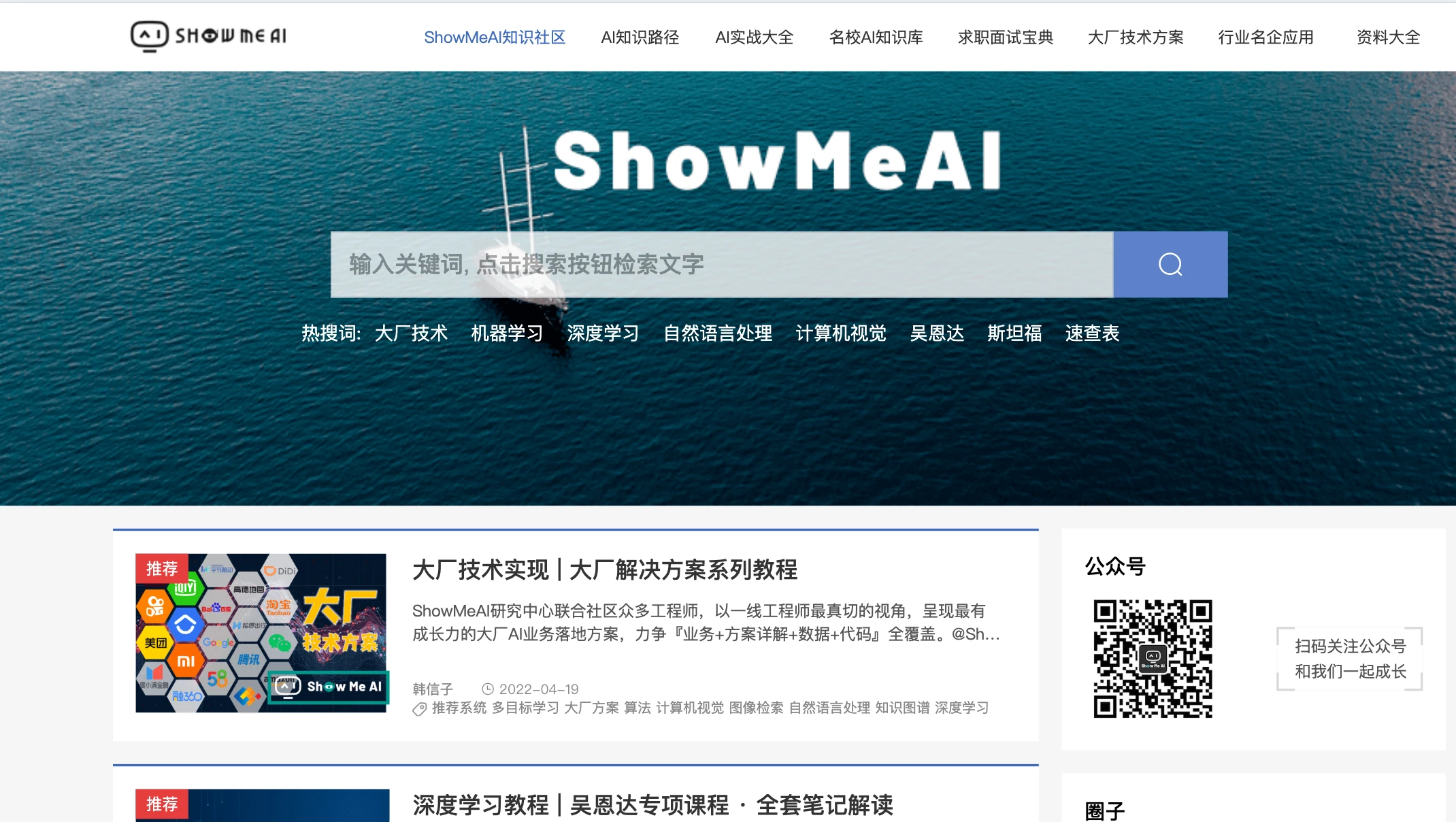1456x822 pixels.
Task: Select hot search term 吴恩达
Action: (937, 333)
